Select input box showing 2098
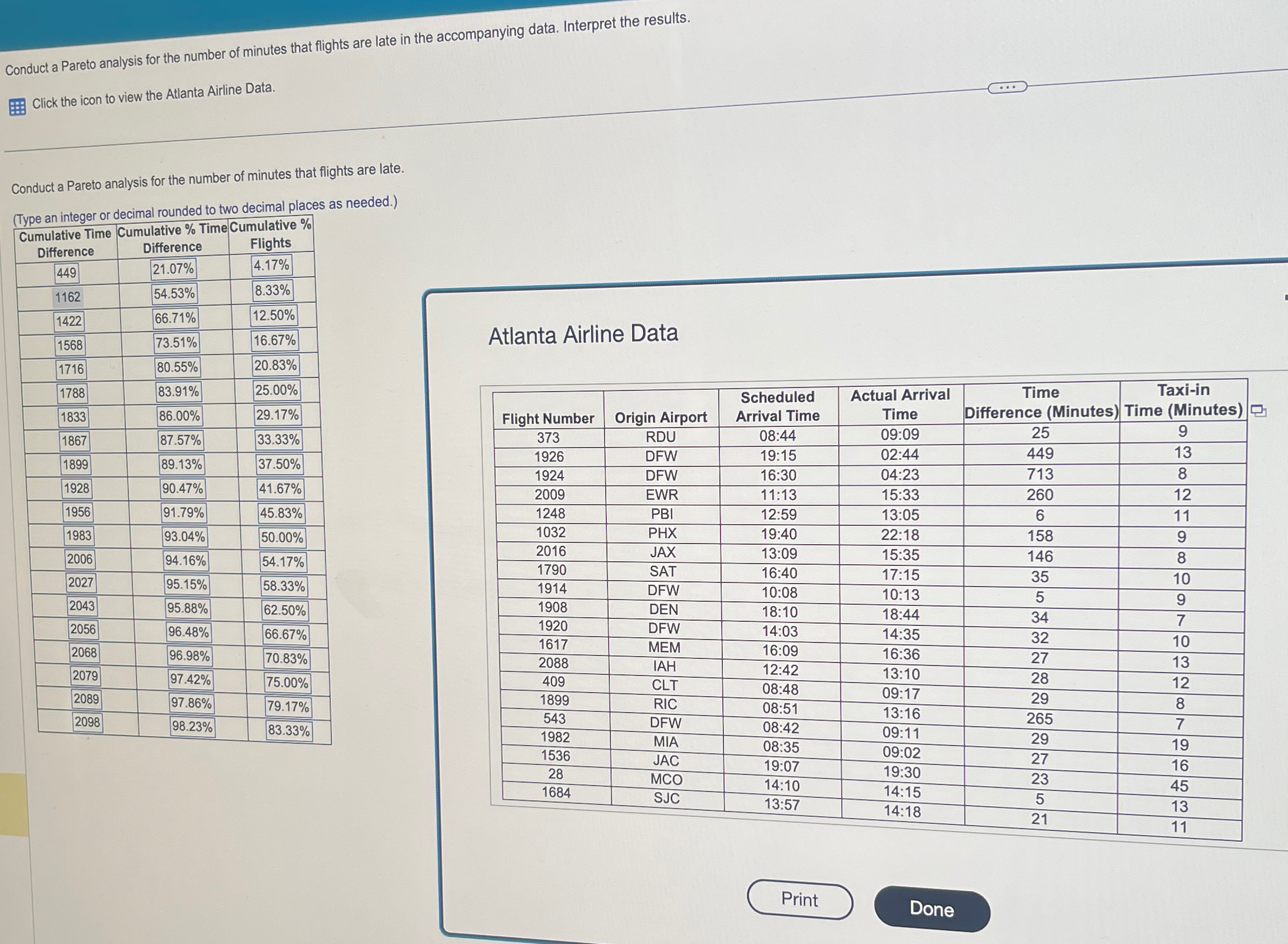 (87, 722)
